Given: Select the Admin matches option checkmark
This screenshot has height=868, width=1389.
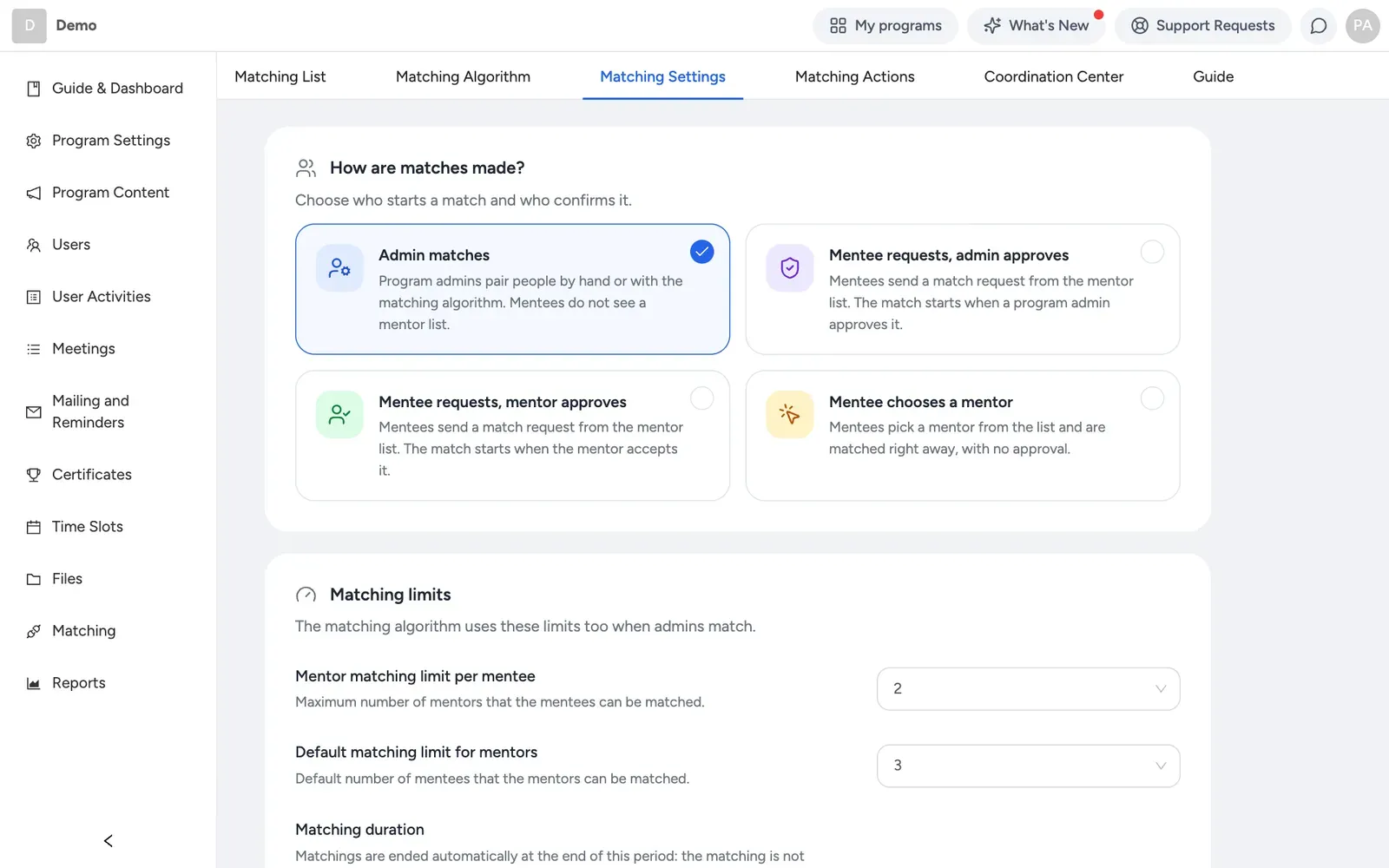Looking at the screenshot, I should click(701, 252).
